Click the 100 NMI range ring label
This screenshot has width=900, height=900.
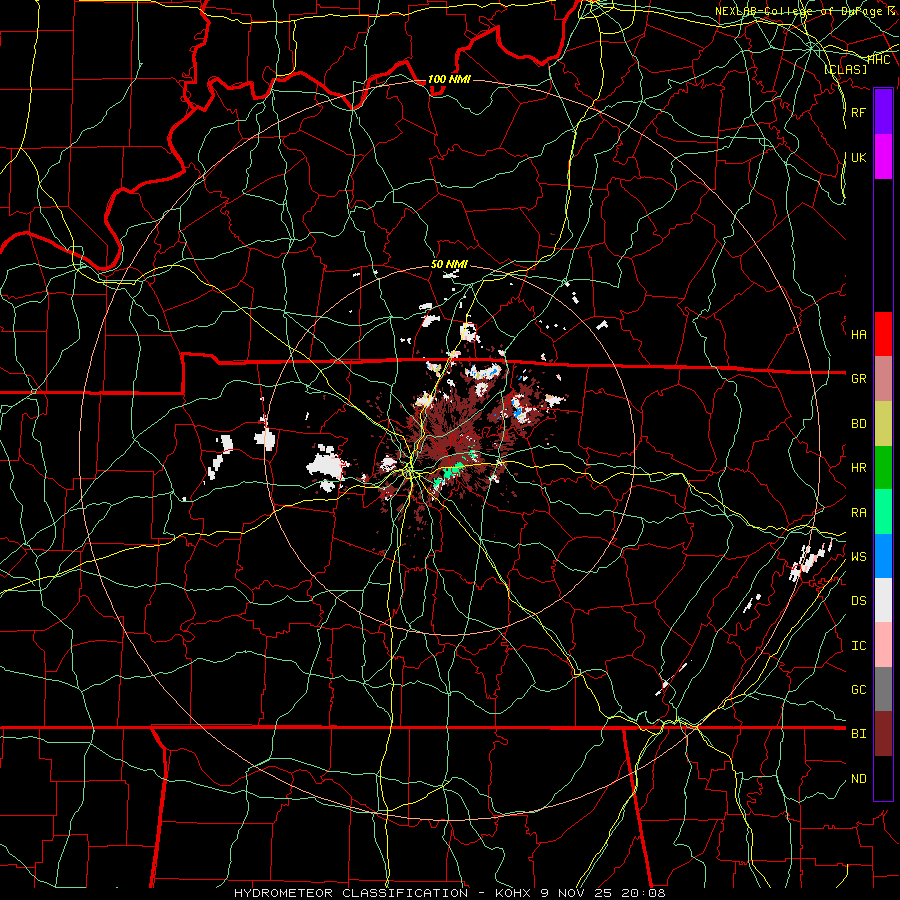[x=449, y=79]
